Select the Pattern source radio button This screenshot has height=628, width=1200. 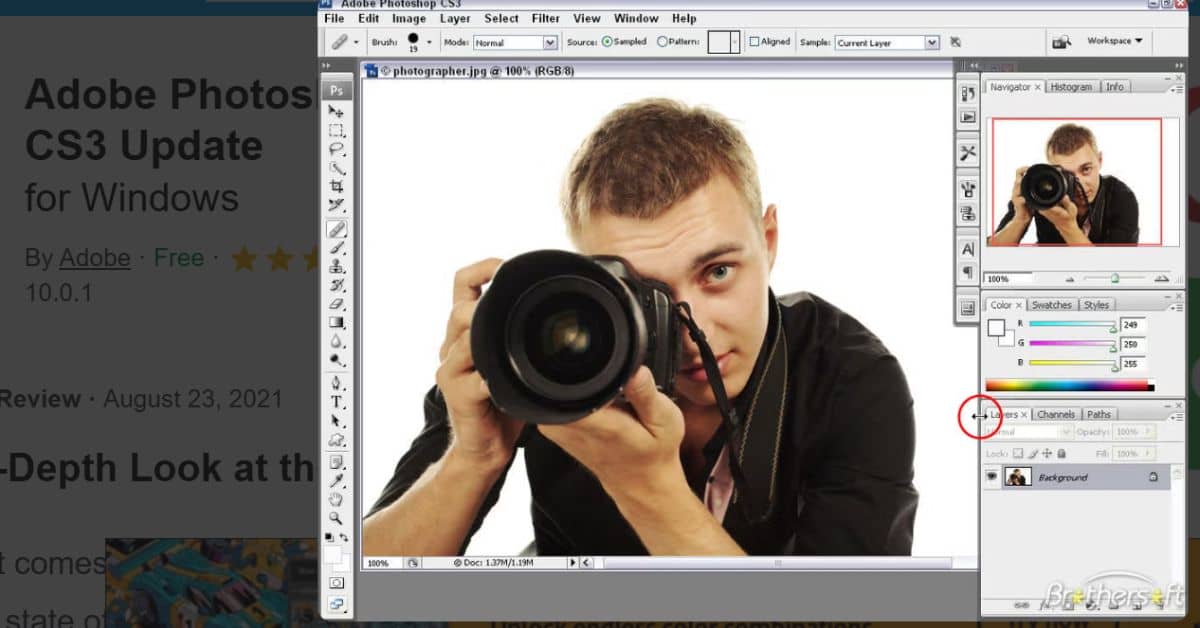pyautogui.click(x=662, y=42)
